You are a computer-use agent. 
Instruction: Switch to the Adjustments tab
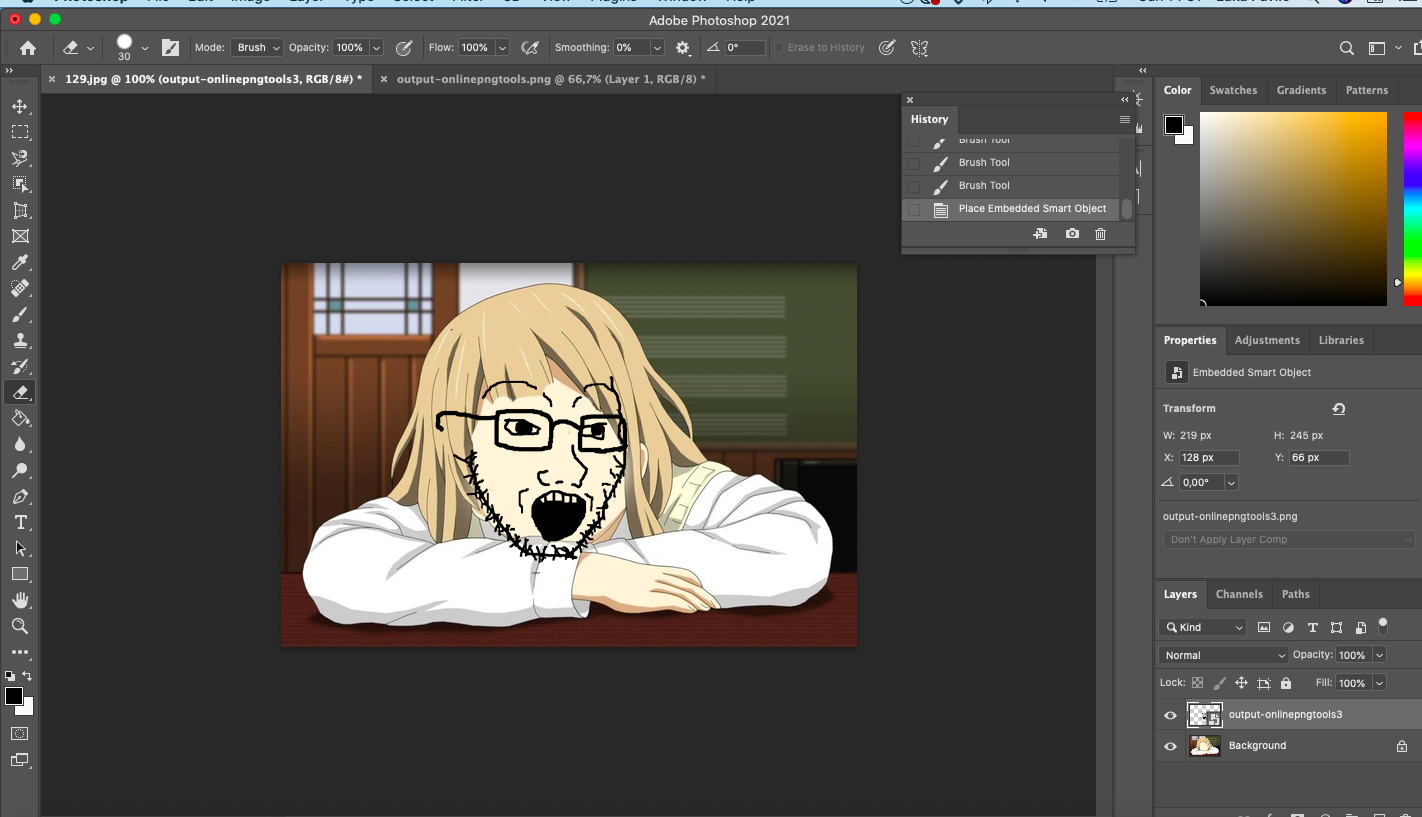tap(1267, 340)
